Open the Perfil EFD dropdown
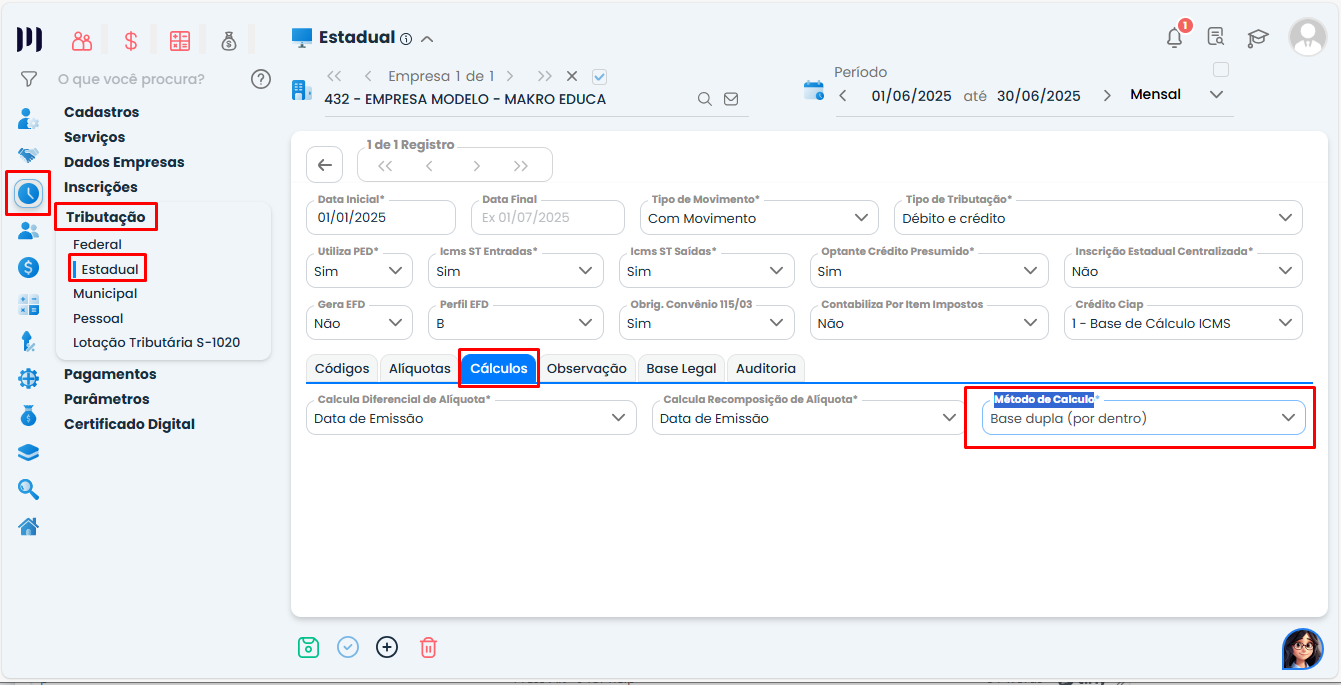The height and width of the screenshot is (685, 1341). point(515,323)
